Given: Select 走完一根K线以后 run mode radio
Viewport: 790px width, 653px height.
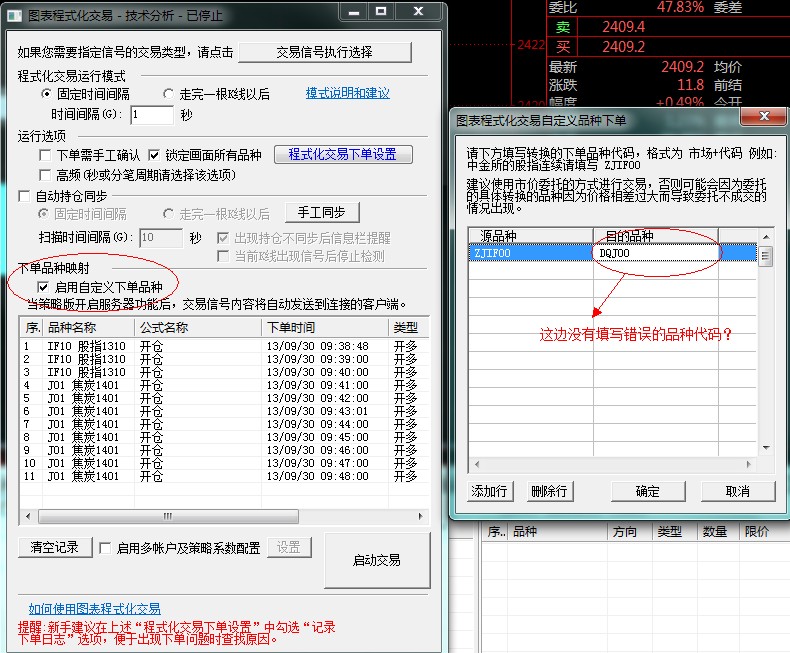Looking at the screenshot, I should pyautogui.click(x=169, y=94).
